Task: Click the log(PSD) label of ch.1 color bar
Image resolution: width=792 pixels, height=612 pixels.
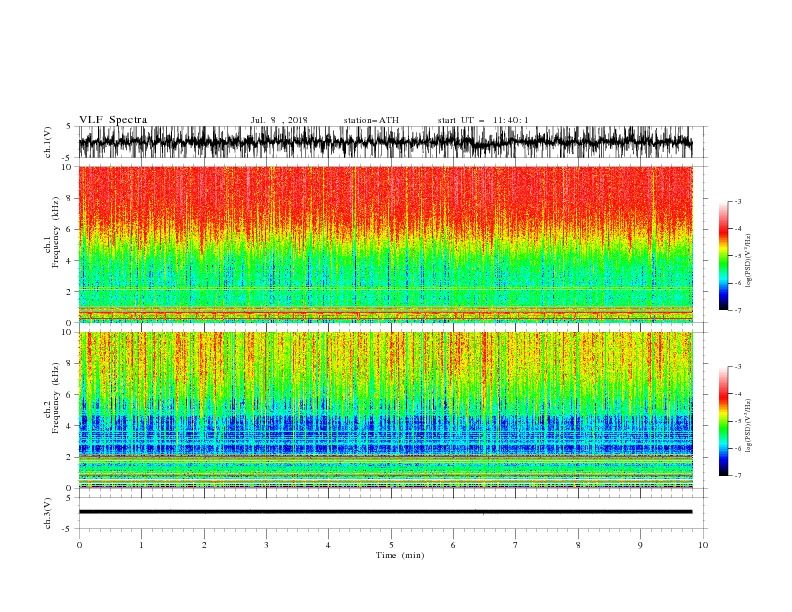Action: (748, 261)
